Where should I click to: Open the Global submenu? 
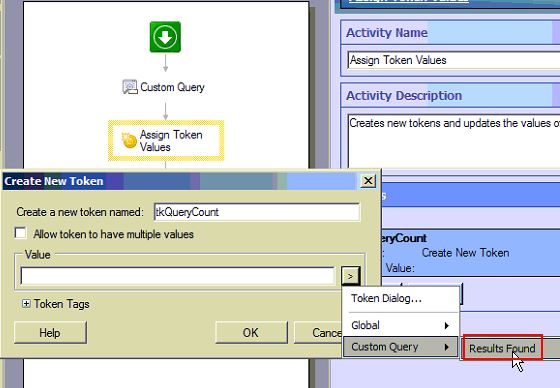pyautogui.click(x=401, y=325)
